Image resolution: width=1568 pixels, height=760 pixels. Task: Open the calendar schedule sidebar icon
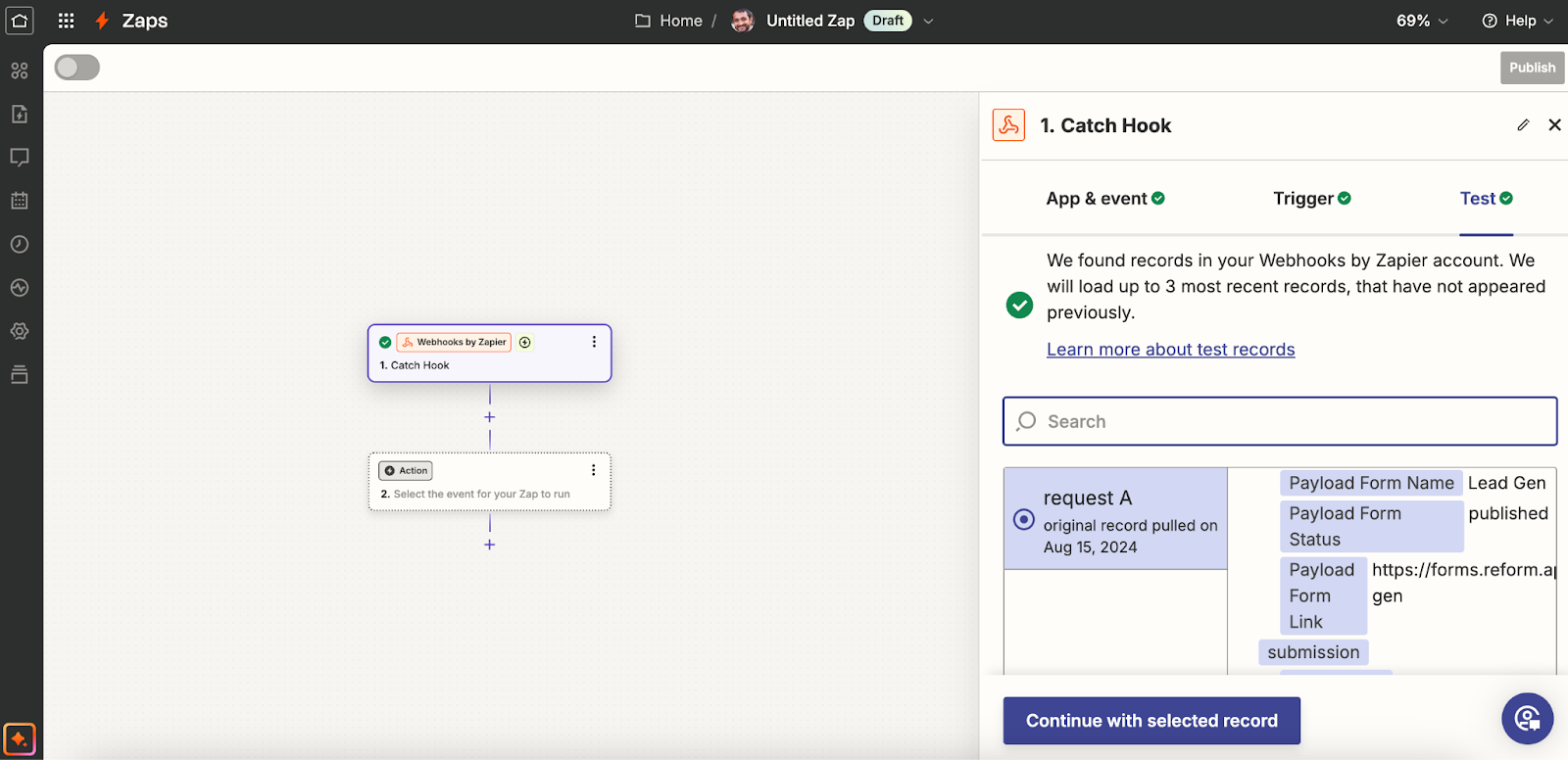click(x=20, y=201)
